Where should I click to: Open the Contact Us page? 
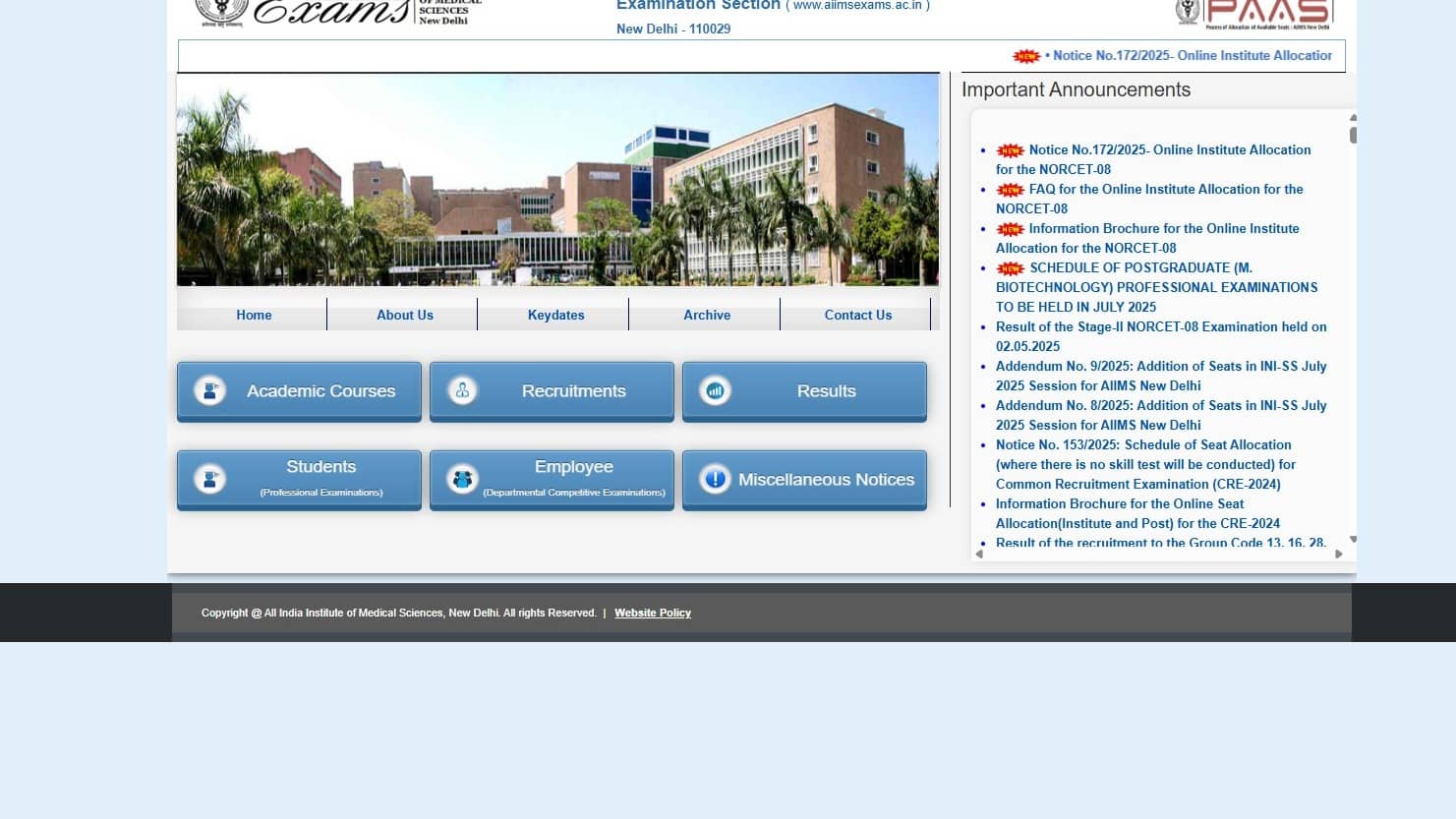click(857, 315)
